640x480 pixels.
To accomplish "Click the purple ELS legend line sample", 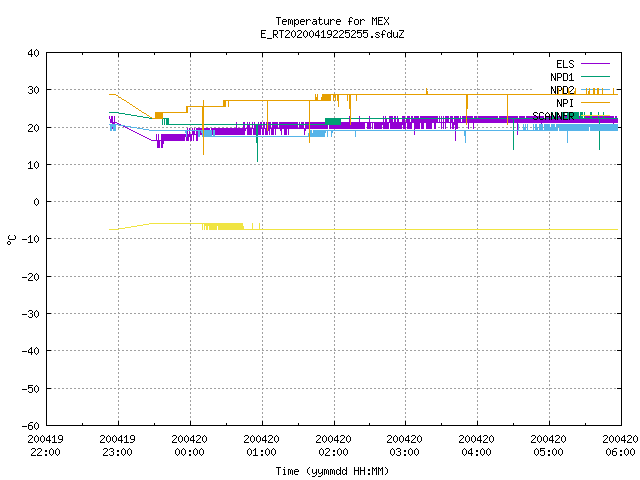I will pos(595,64).
